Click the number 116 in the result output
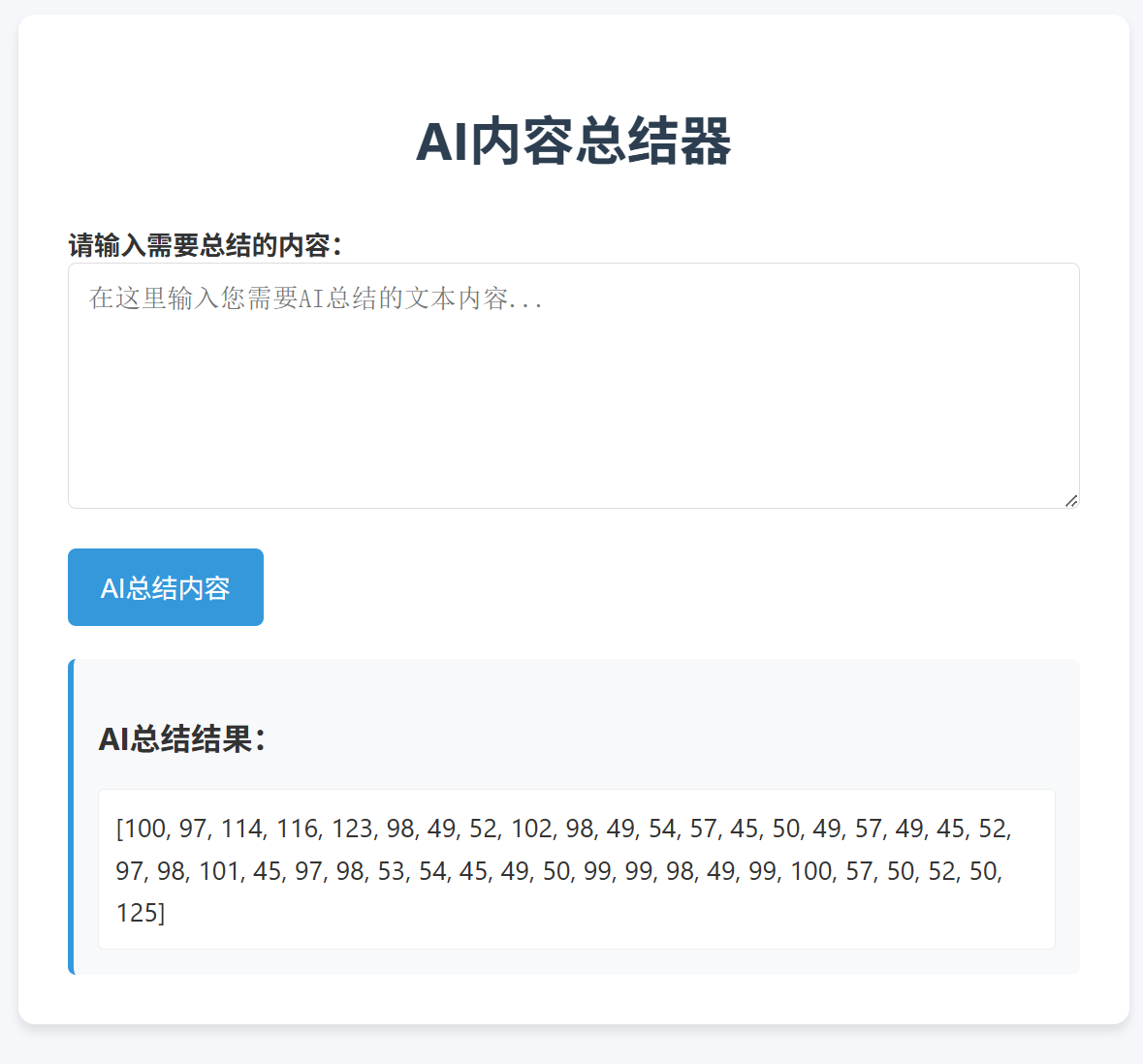The width and height of the screenshot is (1143, 1064). tap(297, 829)
